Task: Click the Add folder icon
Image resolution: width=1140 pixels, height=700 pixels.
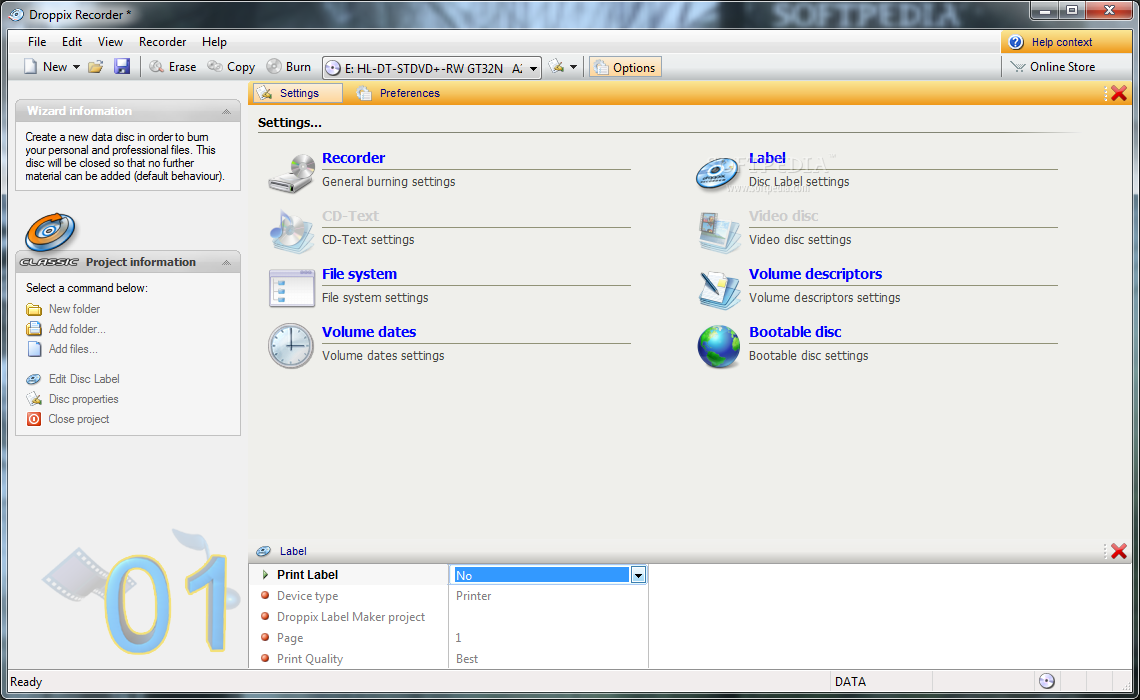Action: pyautogui.click(x=34, y=329)
